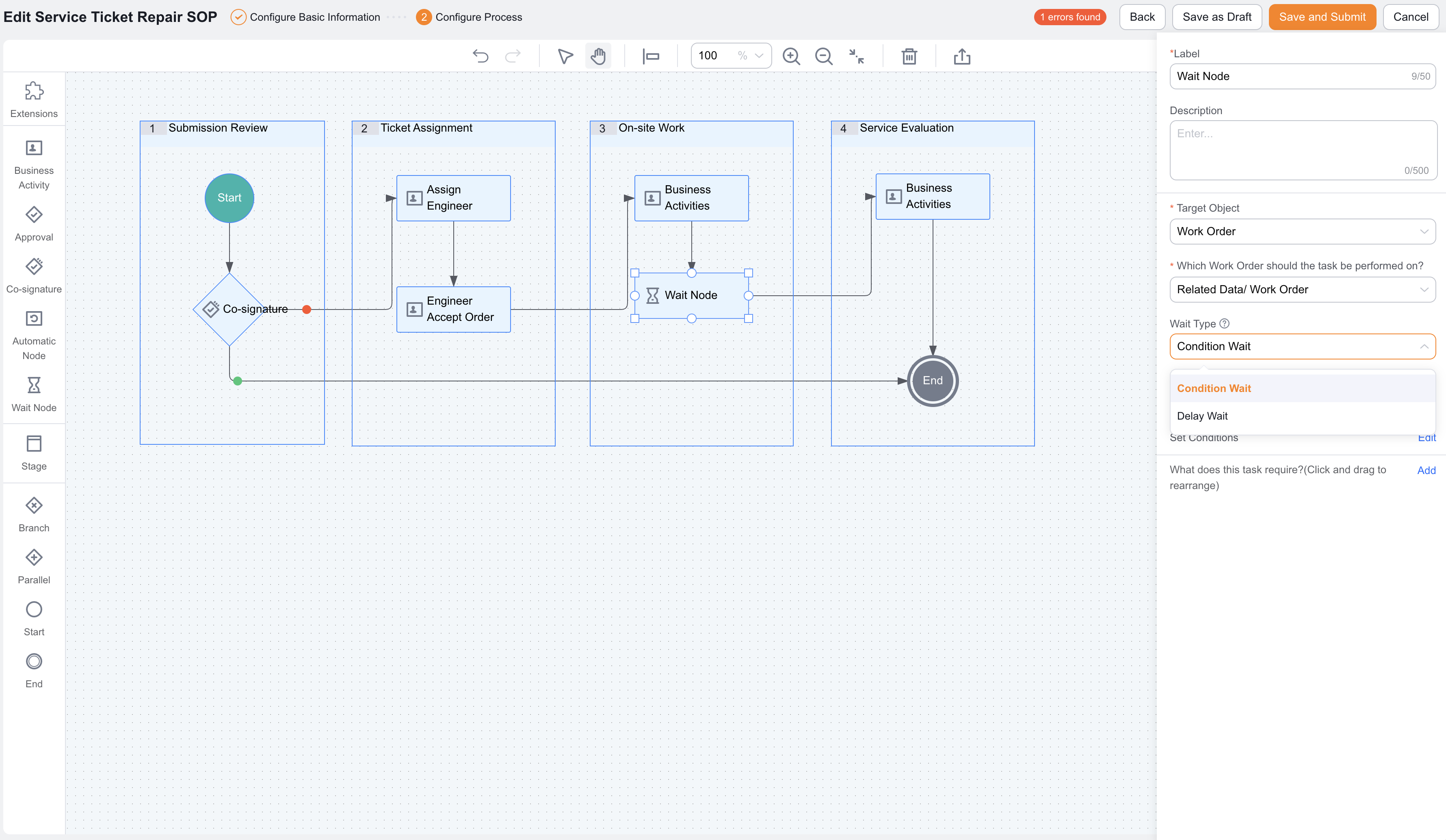Pick Branch gateway from palette
The height and width of the screenshot is (840, 1446).
34,514
